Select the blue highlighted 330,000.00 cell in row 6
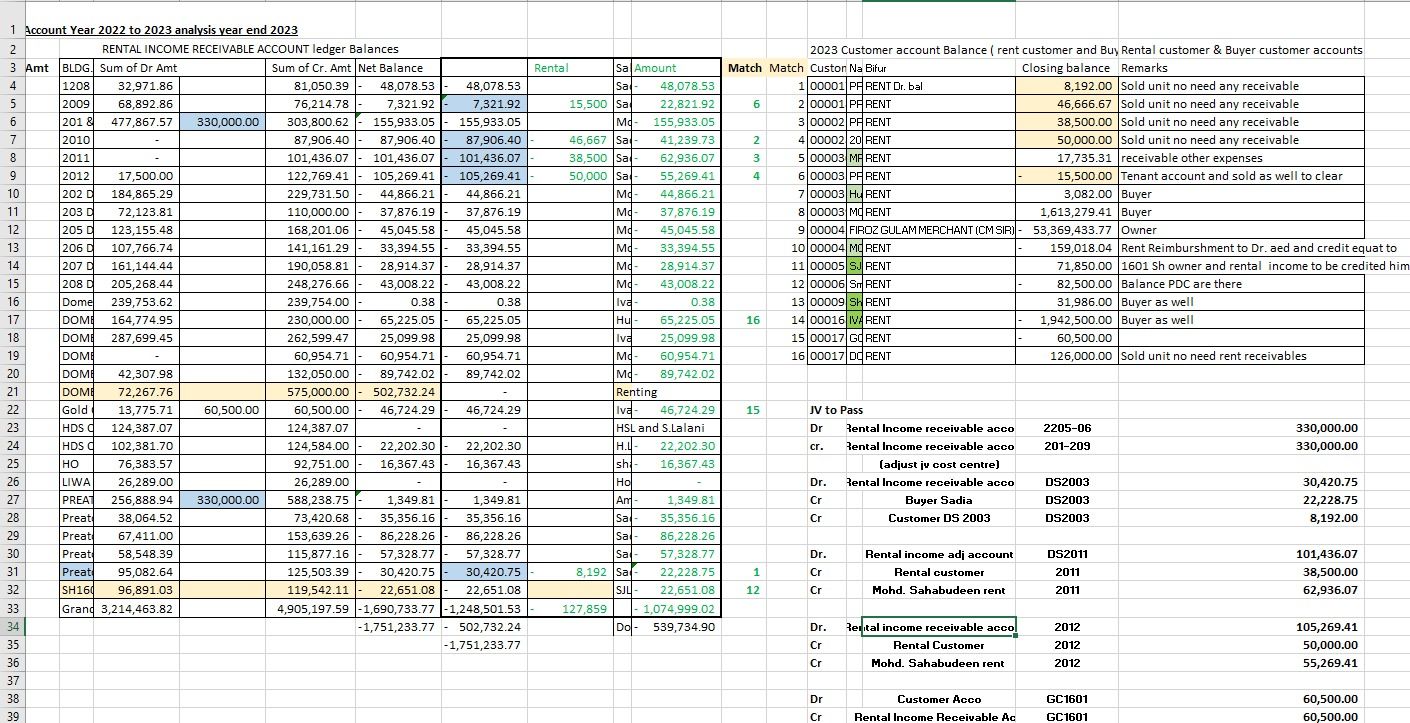1410x723 pixels. [223, 122]
